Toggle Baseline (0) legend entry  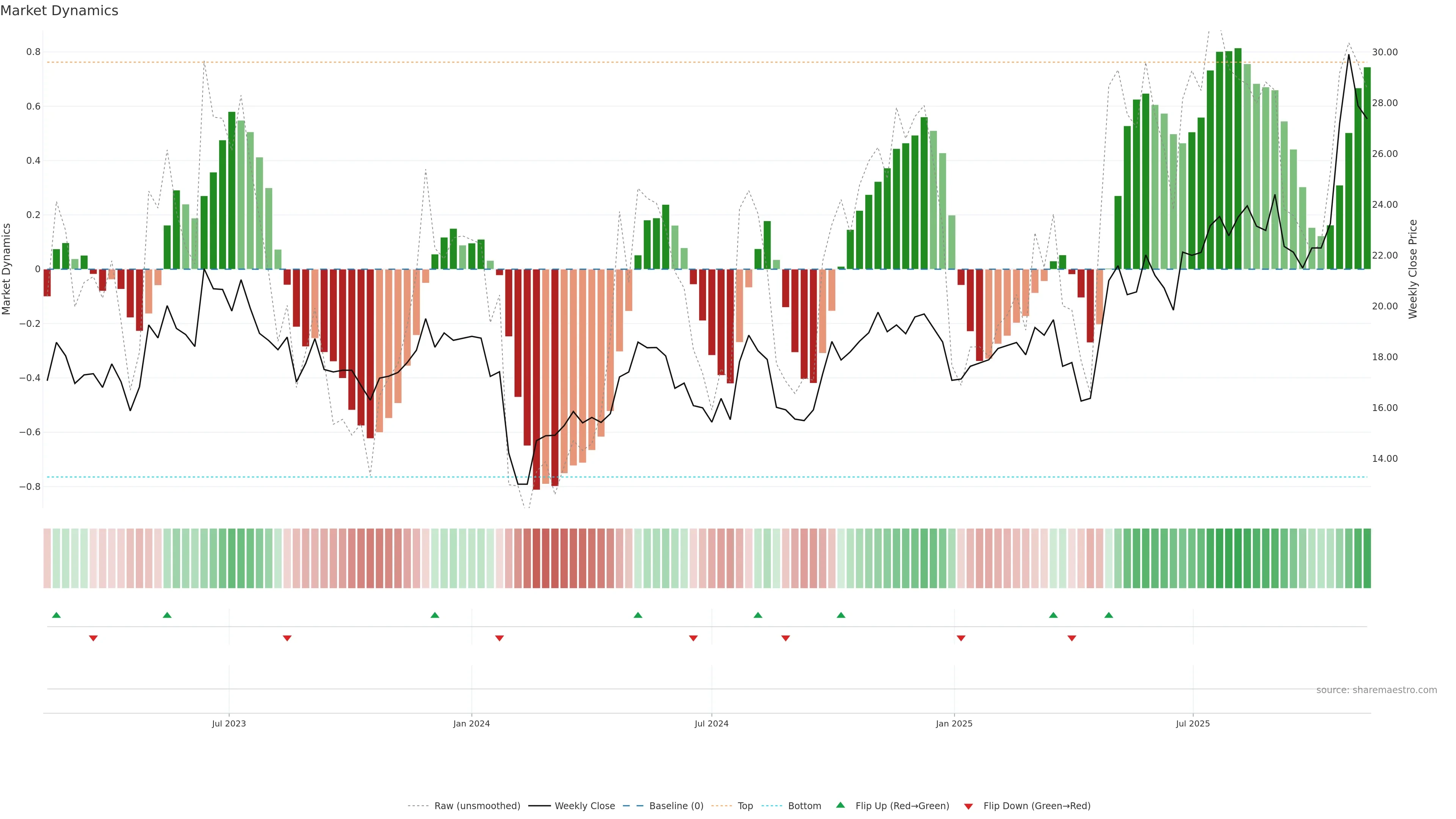click(676, 806)
